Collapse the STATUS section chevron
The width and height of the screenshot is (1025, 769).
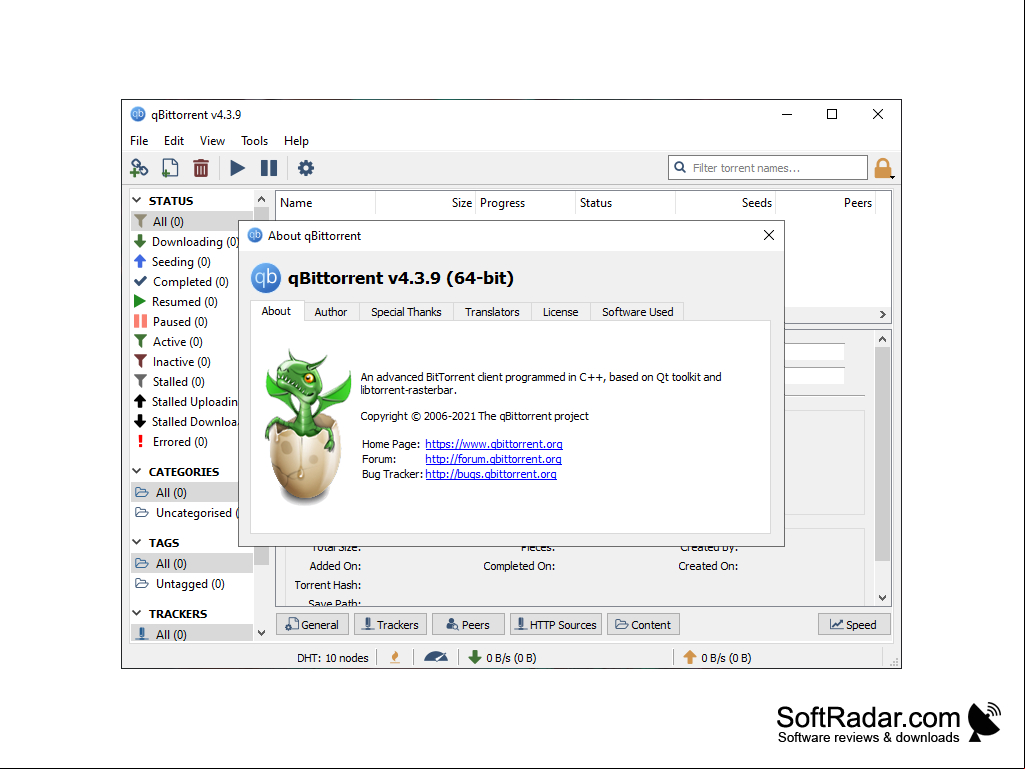[x=137, y=200]
